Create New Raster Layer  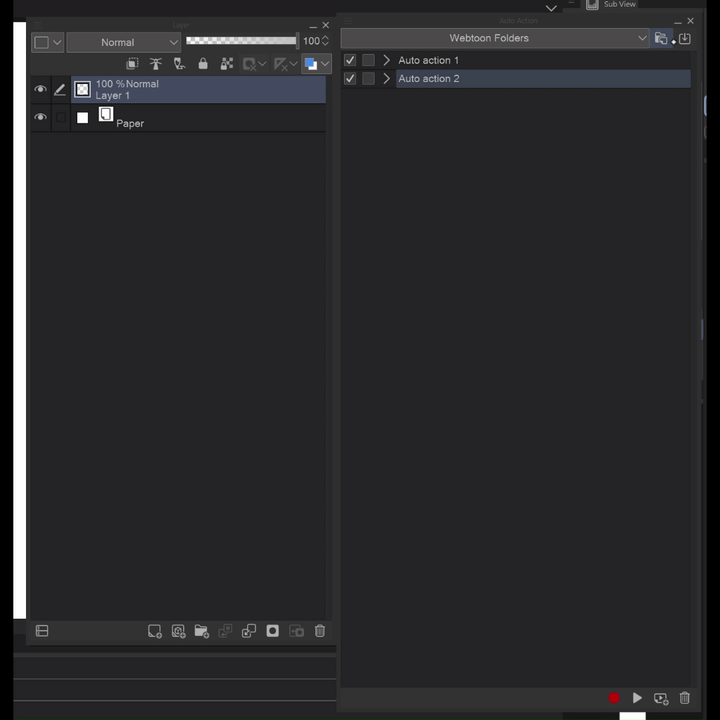tap(155, 631)
